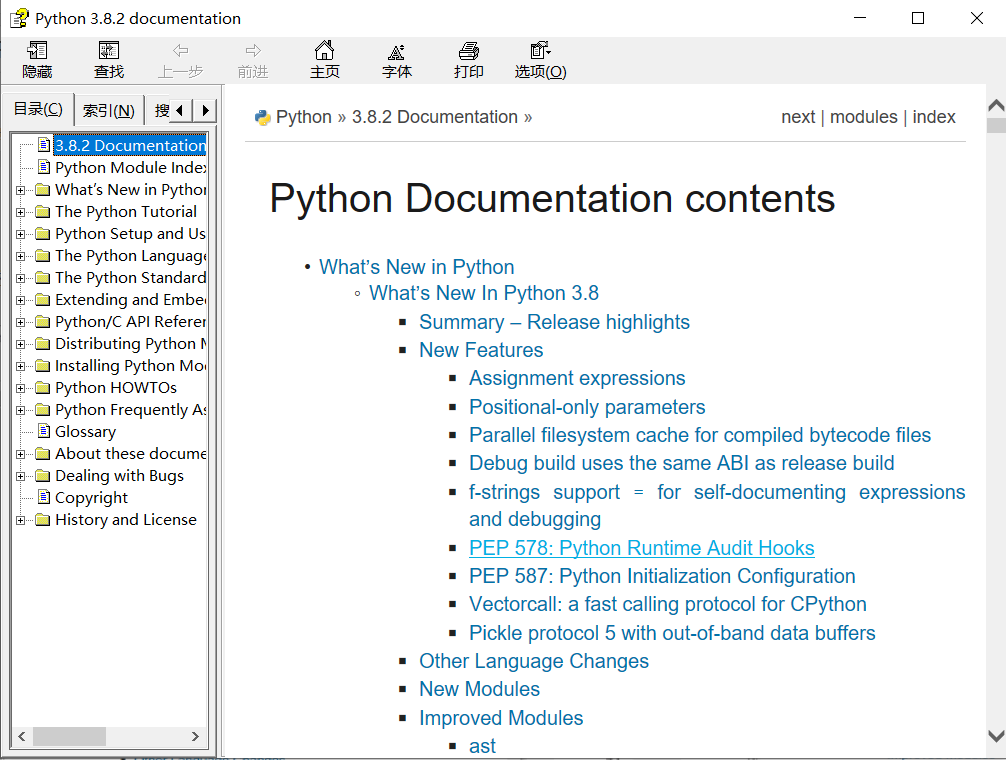Click page icon next to Glossary
This screenshot has height=760, width=1006.
tap(44, 431)
